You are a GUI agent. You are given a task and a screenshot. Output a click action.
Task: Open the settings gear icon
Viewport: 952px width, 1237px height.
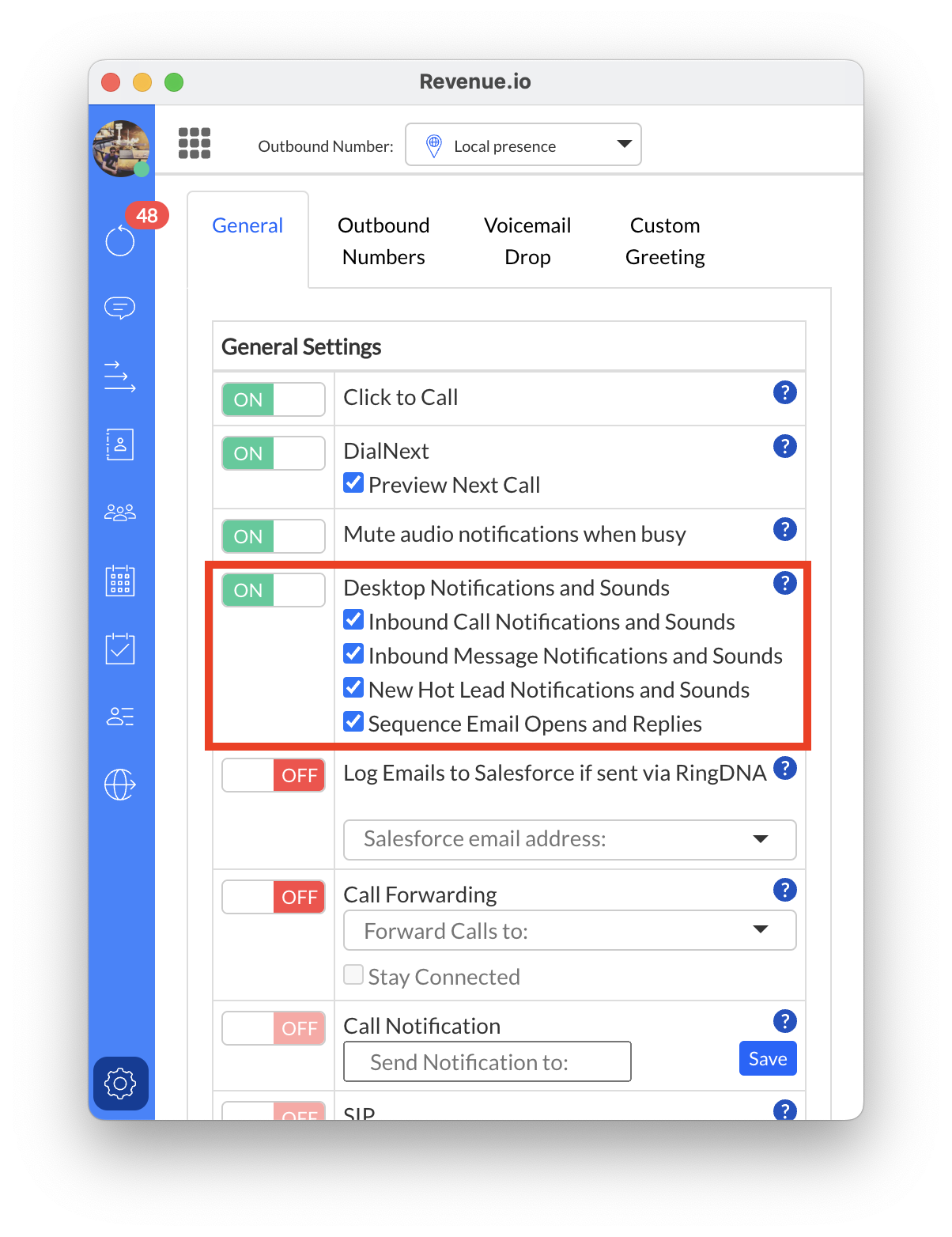(120, 1083)
